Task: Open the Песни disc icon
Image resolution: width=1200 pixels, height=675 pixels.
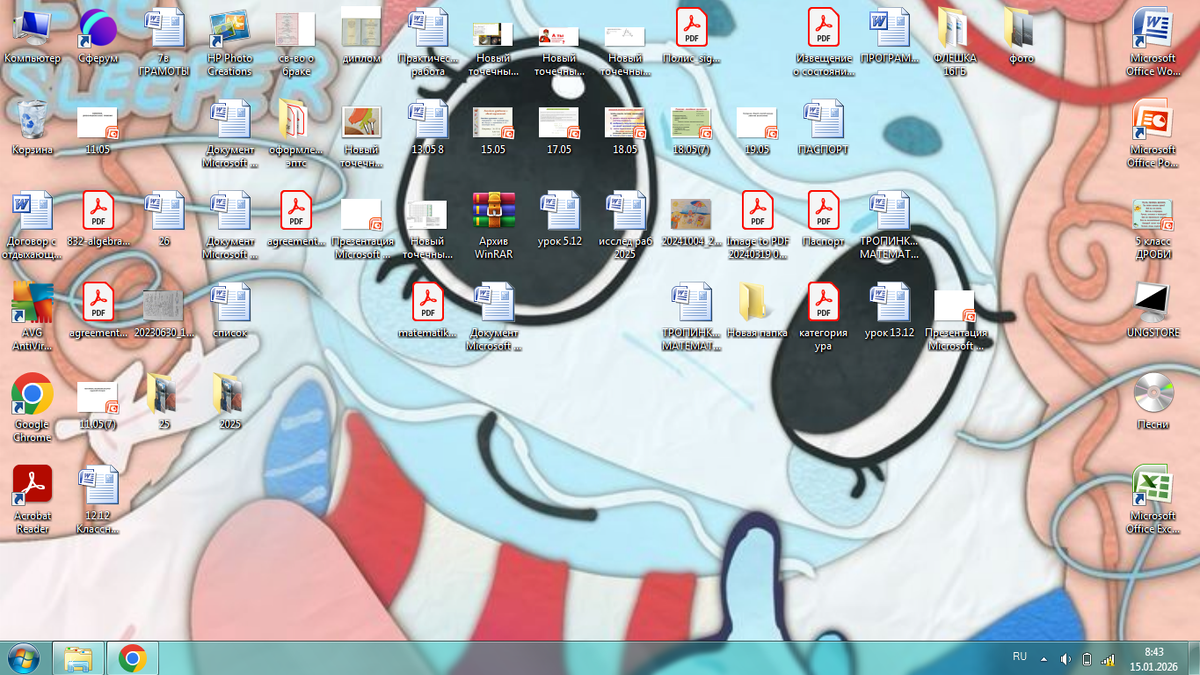Action: click(1153, 402)
